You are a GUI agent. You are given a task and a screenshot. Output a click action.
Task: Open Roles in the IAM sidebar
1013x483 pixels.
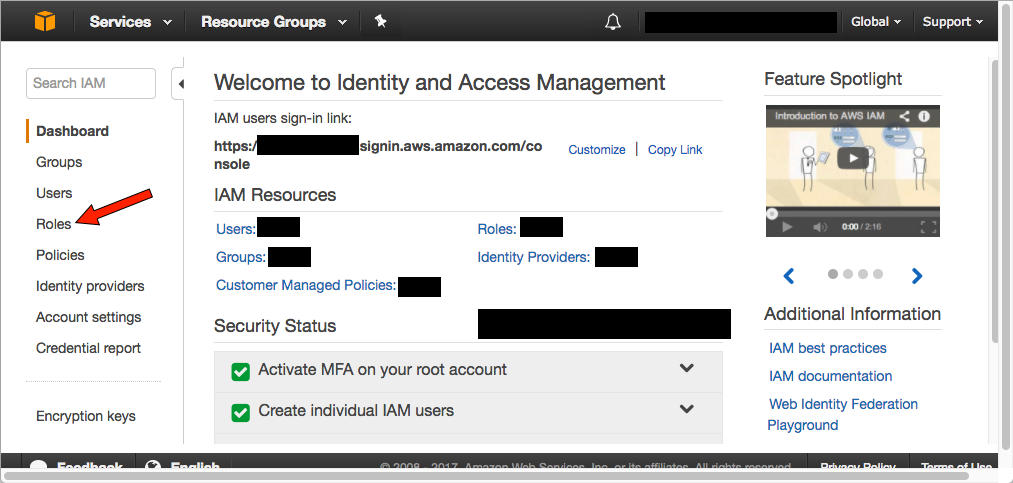pyautogui.click(x=54, y=224)
